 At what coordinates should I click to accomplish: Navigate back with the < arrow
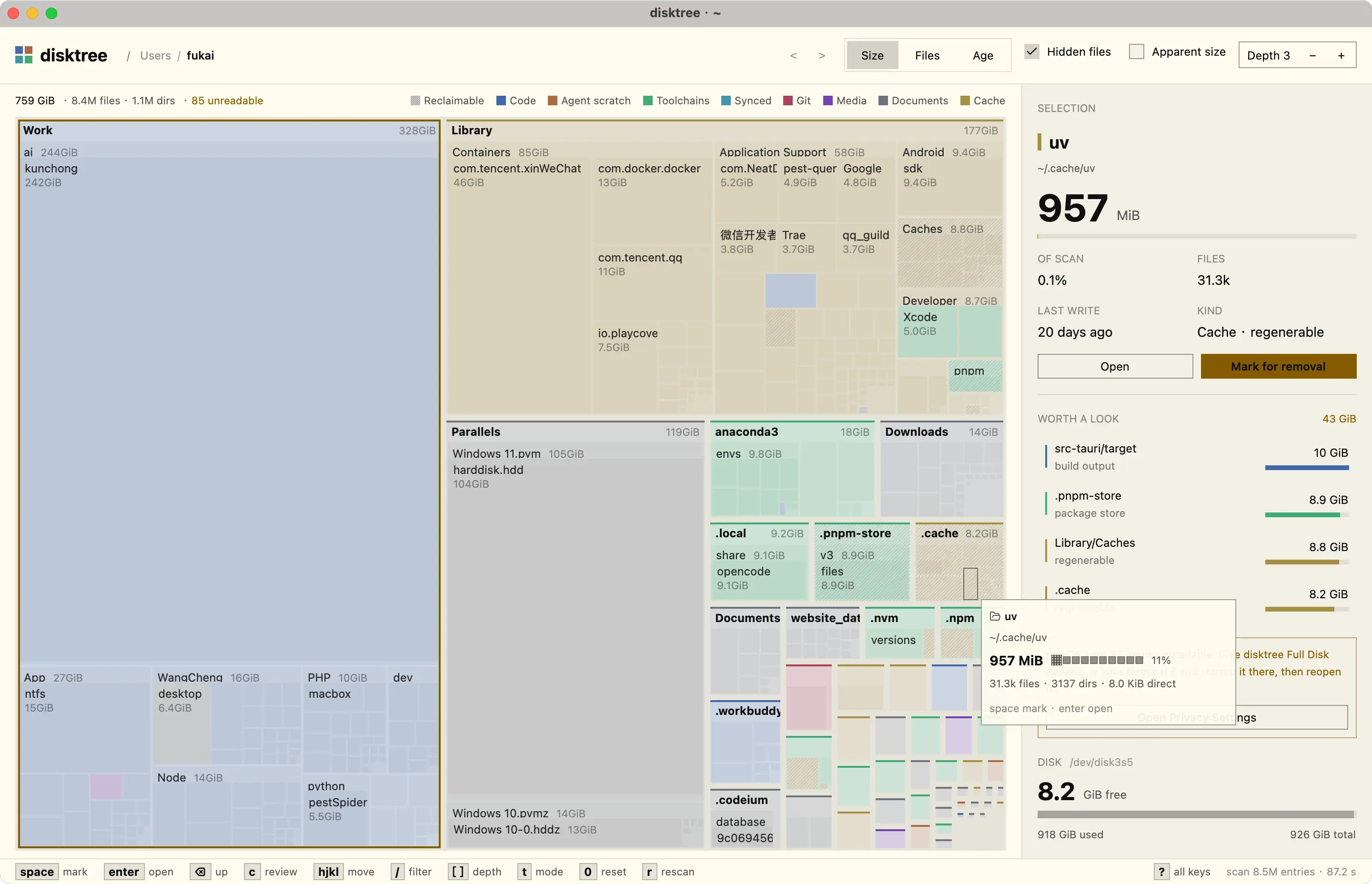tap(793, 56)
